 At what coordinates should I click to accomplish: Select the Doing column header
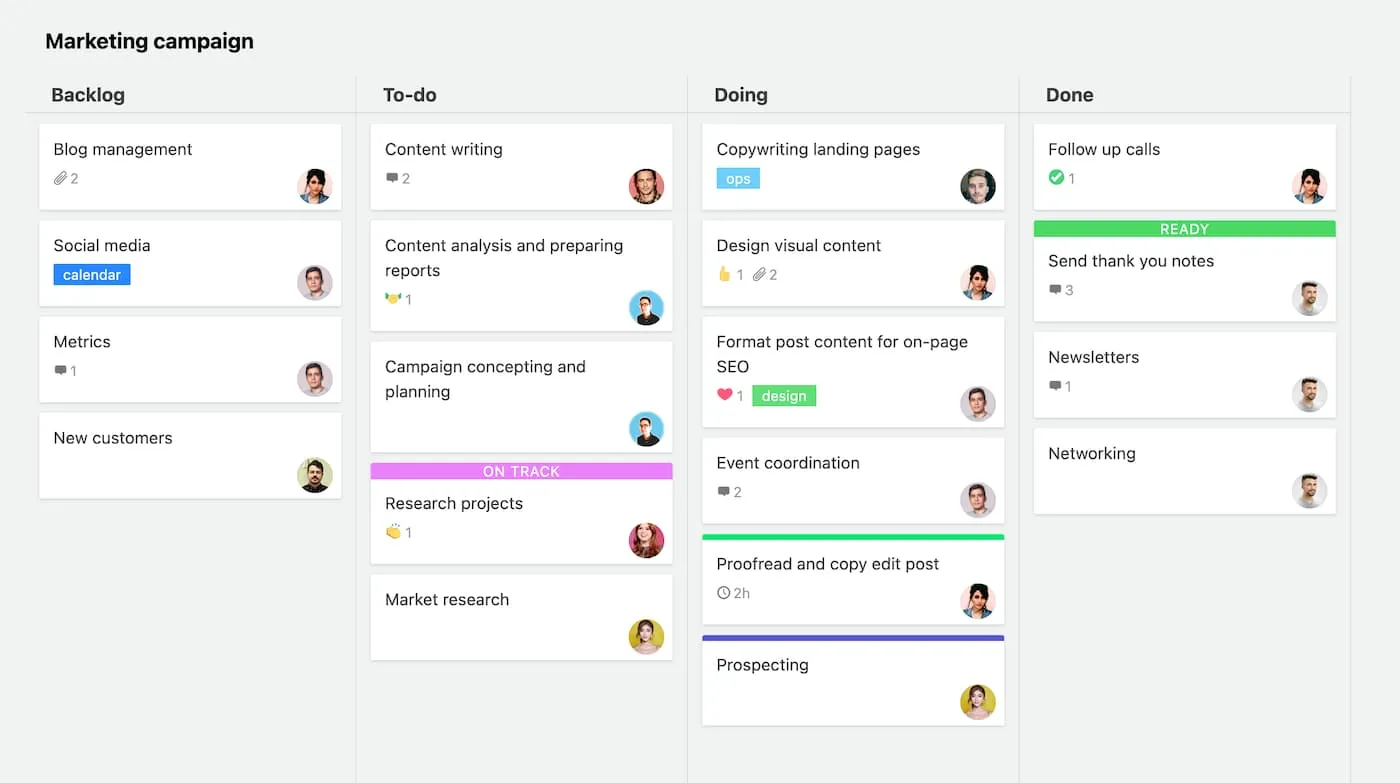coord(741,95)
